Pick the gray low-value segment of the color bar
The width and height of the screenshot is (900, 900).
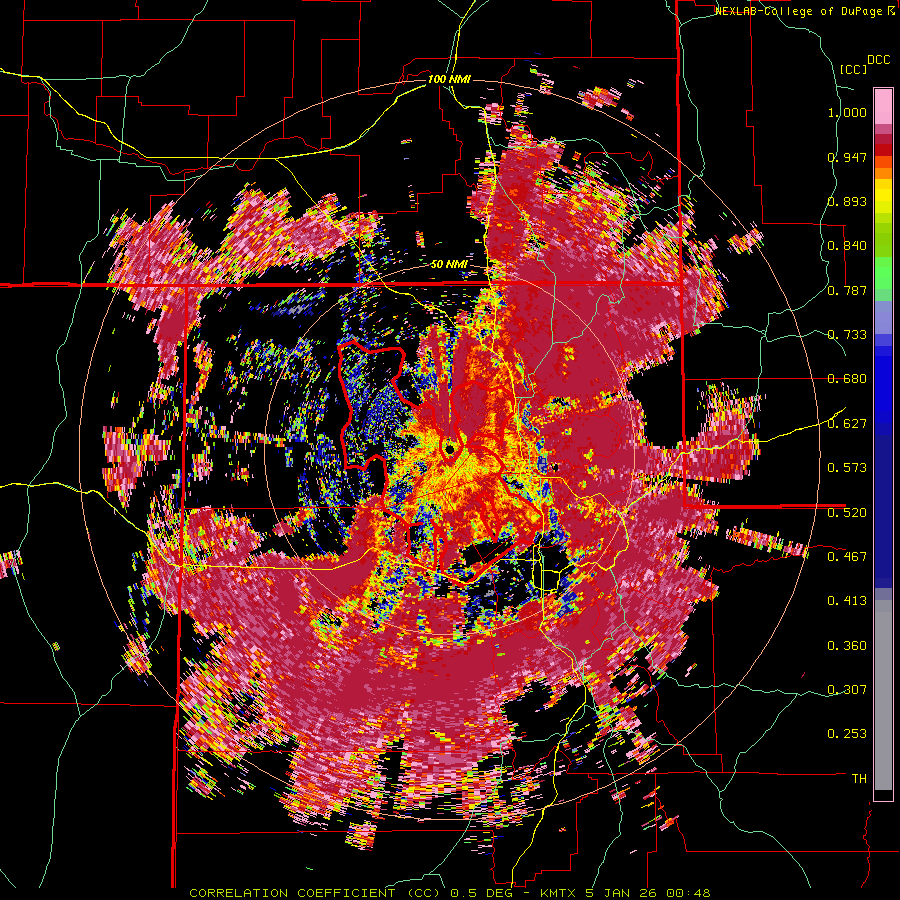point(883,695)
